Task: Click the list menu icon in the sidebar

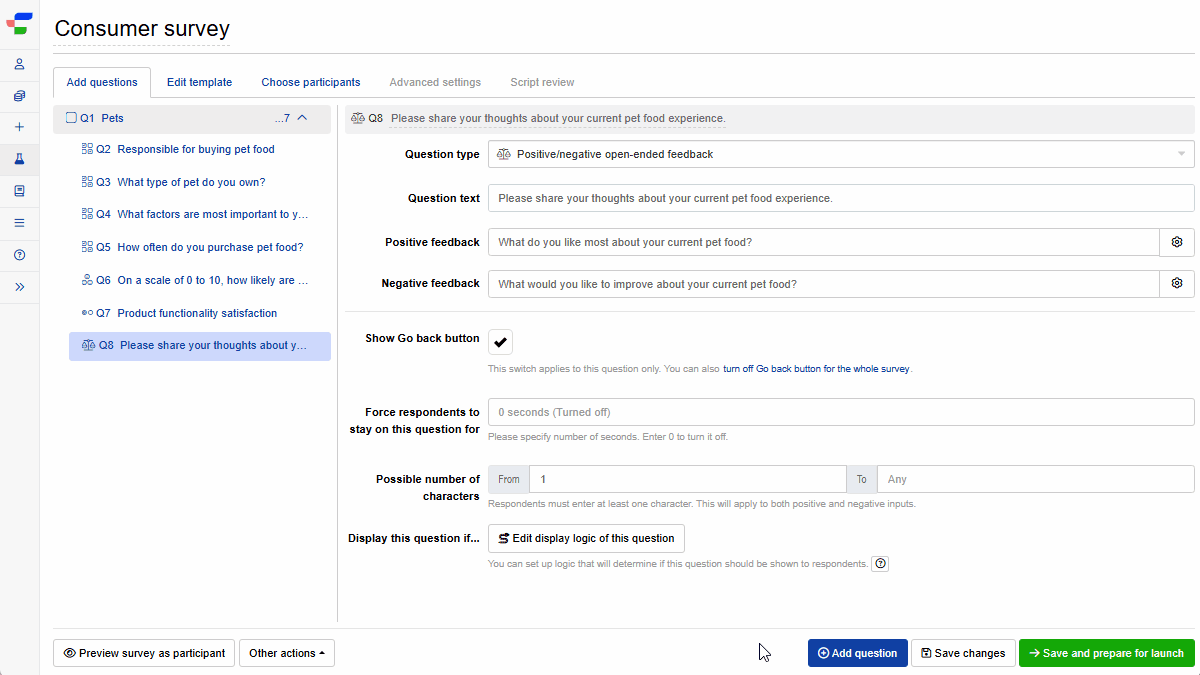Action: pos(19,222)
